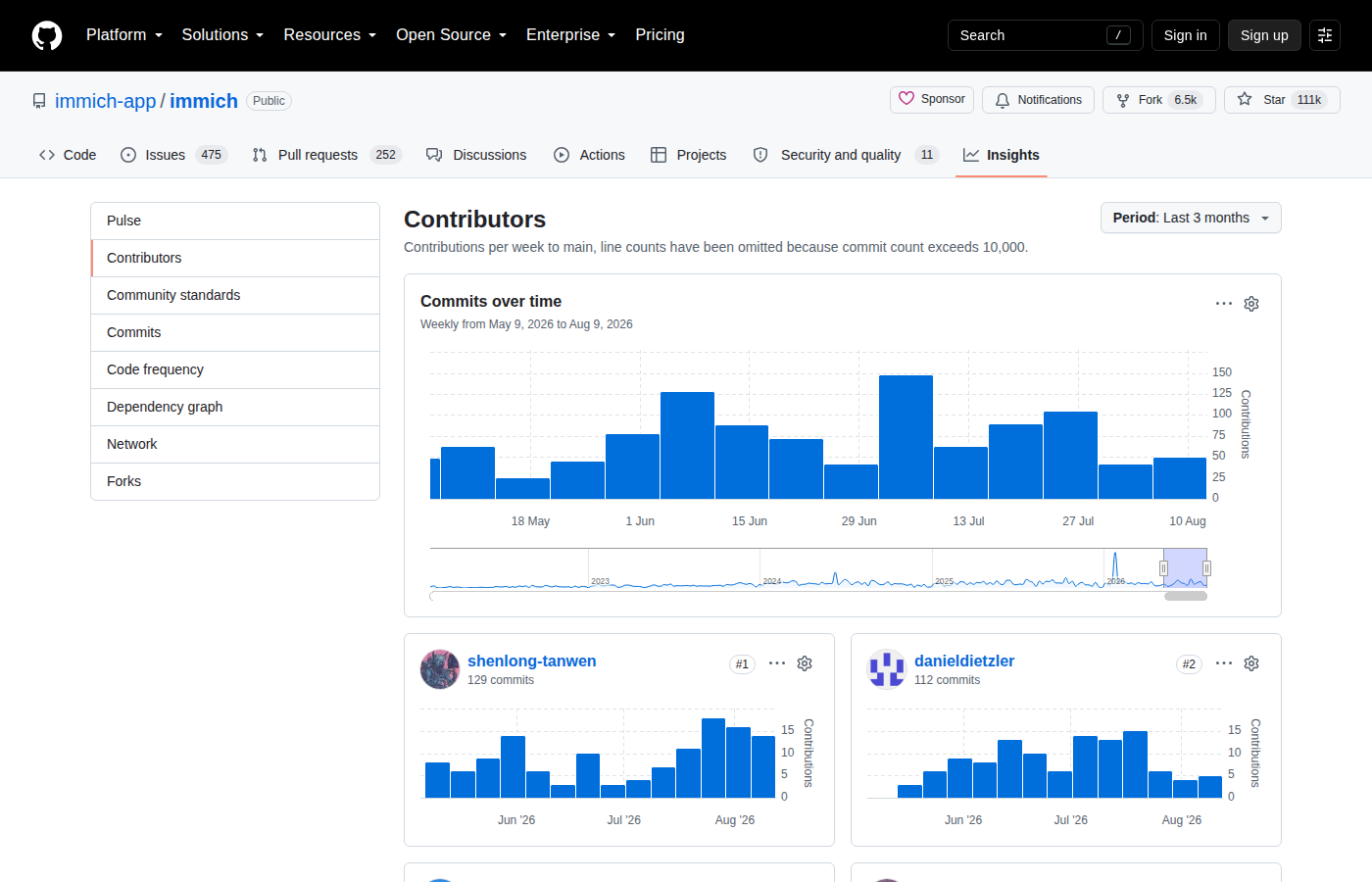The image size is (1372, 882).
Task: Star the immich repository
Action: [x=1282, y=100]
